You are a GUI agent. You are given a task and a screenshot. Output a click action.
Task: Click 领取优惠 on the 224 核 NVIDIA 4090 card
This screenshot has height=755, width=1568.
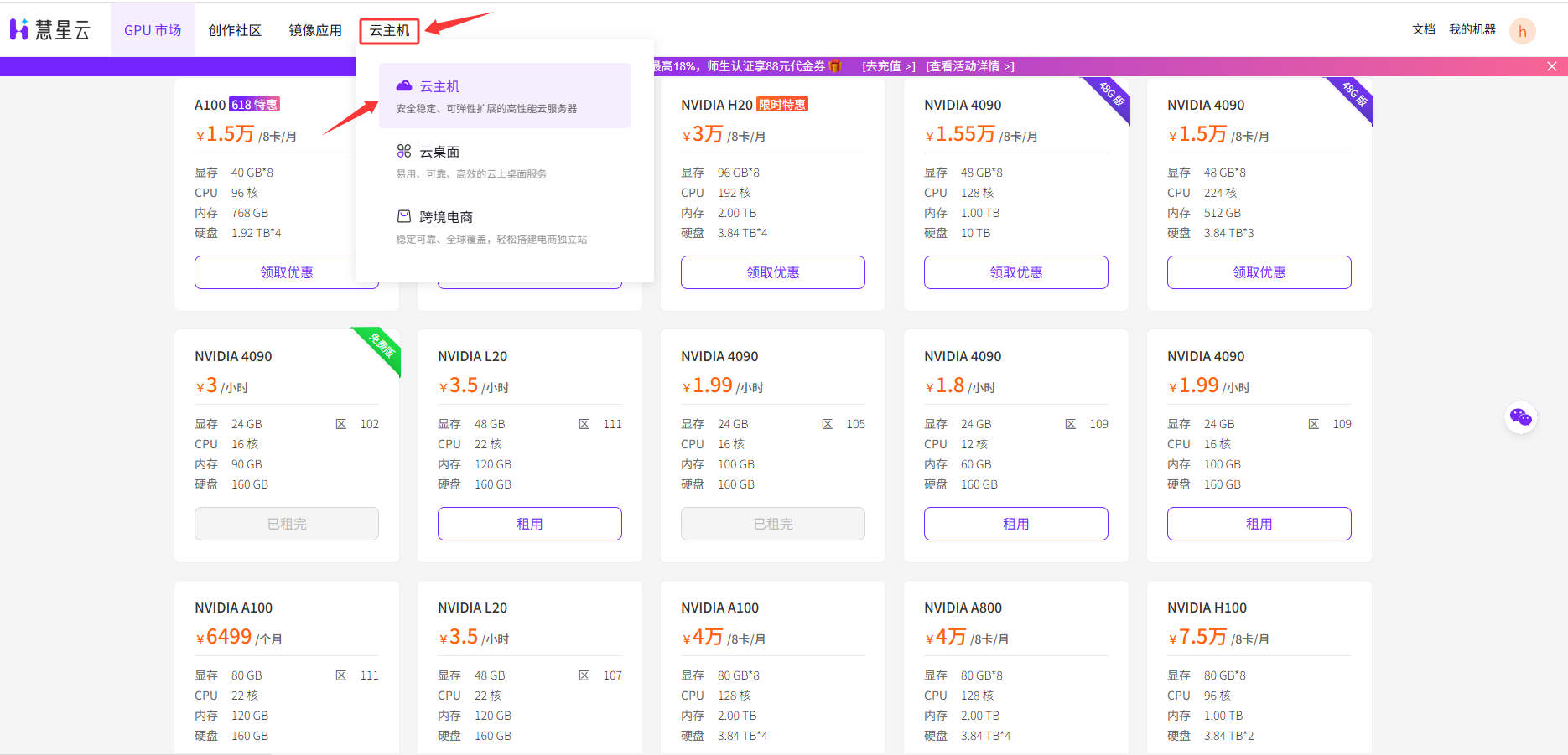tap(1259, 272)
